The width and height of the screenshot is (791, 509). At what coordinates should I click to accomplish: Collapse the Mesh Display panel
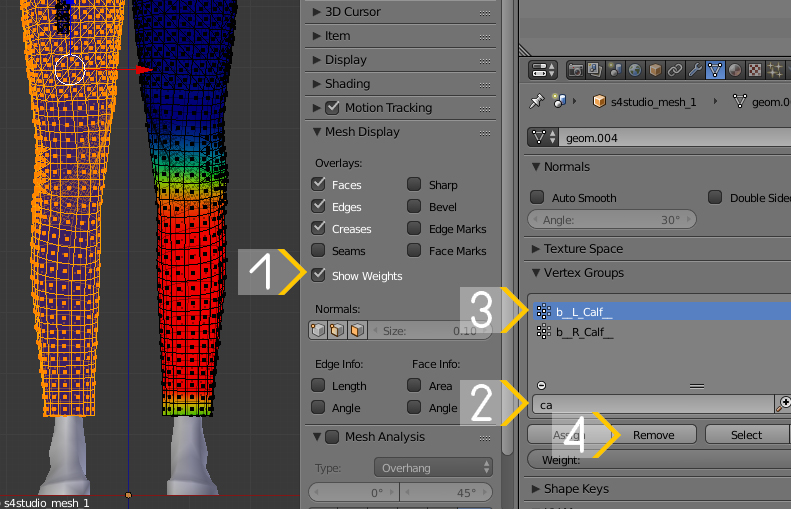(x=317, y=132)
